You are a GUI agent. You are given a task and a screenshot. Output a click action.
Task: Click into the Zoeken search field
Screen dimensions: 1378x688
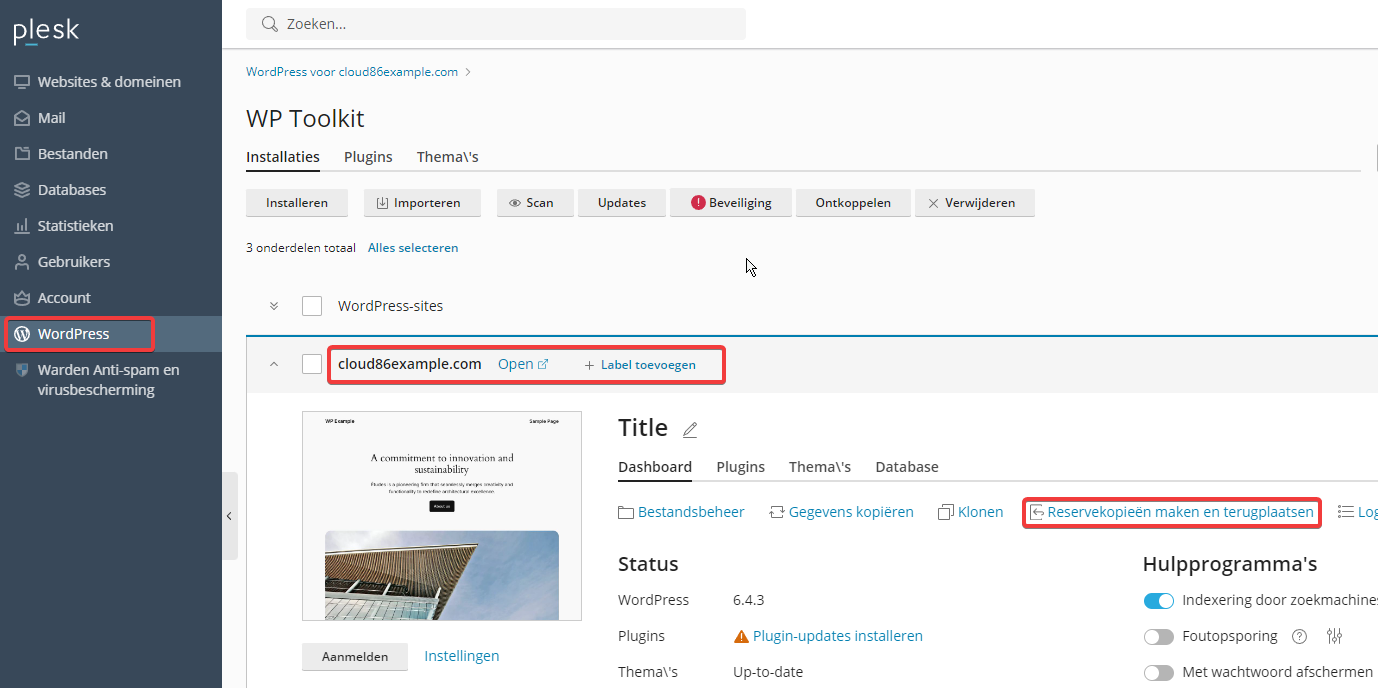point(496,24)
